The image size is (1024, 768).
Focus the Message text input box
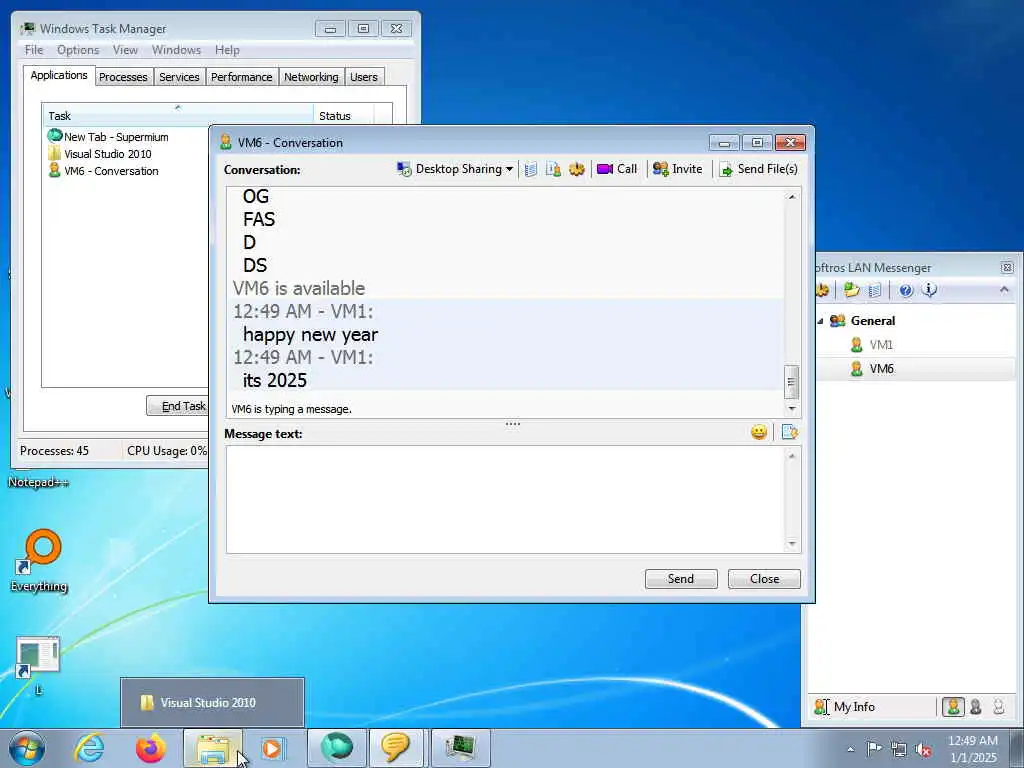(x=506, y=500)
